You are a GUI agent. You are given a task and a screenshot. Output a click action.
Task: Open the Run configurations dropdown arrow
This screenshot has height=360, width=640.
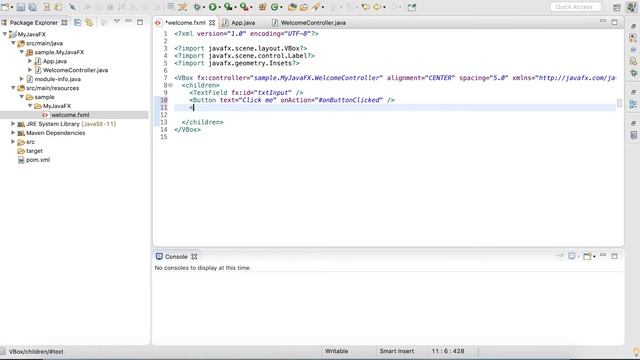tap(220, 7)
